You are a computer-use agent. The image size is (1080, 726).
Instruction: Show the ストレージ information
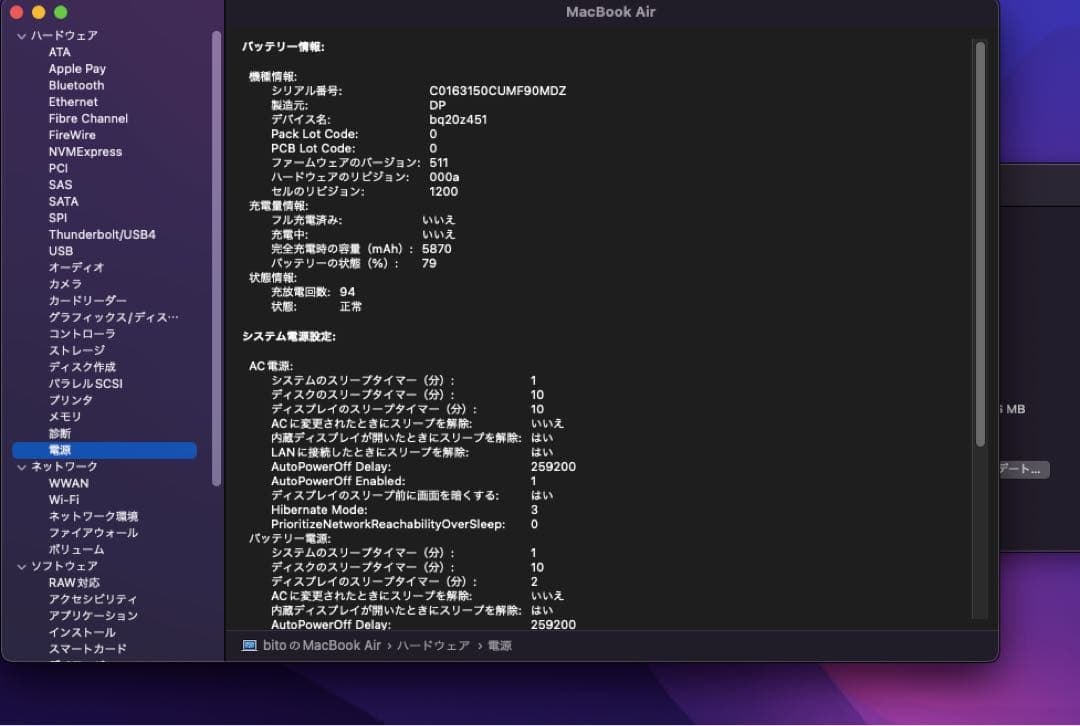pos(77,351)
